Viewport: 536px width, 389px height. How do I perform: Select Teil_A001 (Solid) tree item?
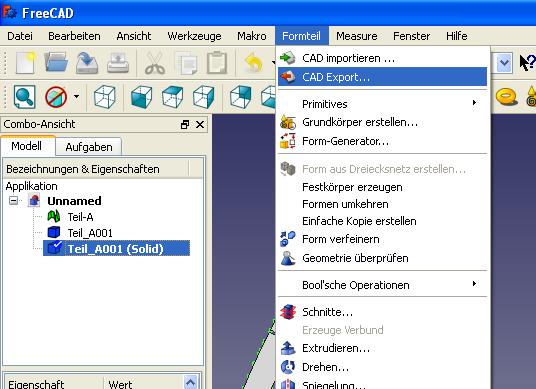tap(116, 249)
